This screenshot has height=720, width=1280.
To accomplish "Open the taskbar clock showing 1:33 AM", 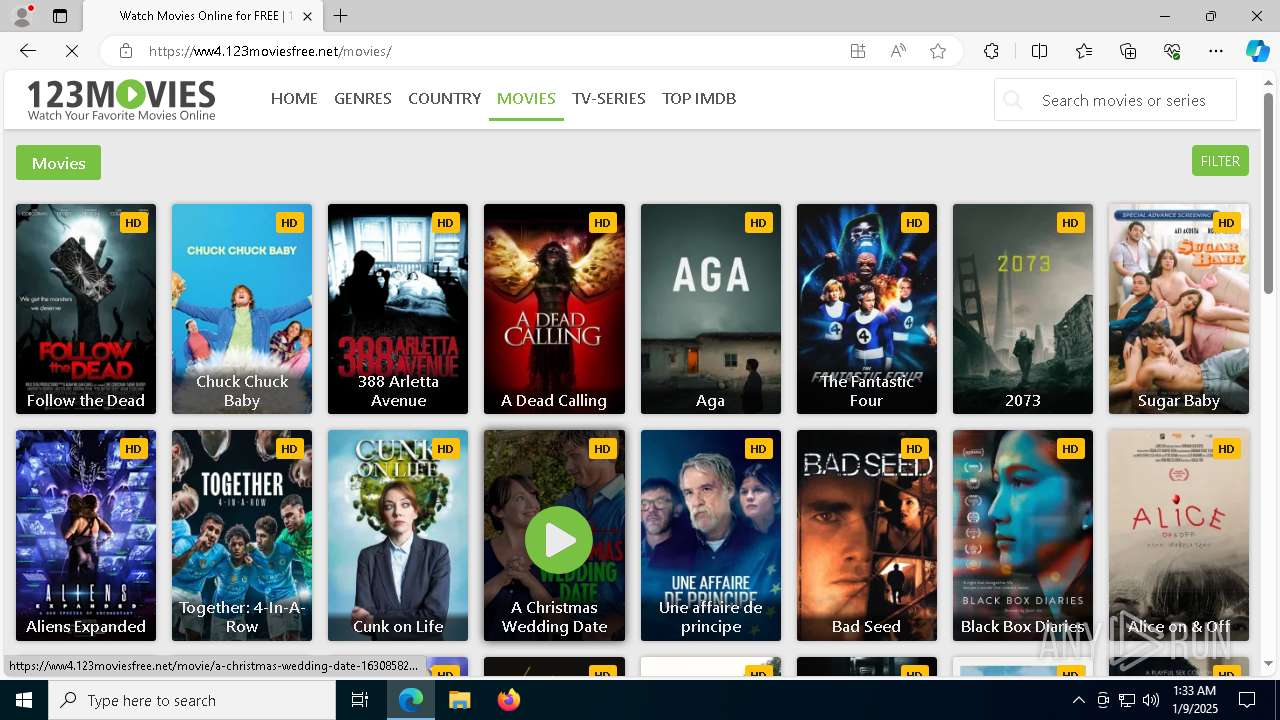I will click(x=1194, y=700).
